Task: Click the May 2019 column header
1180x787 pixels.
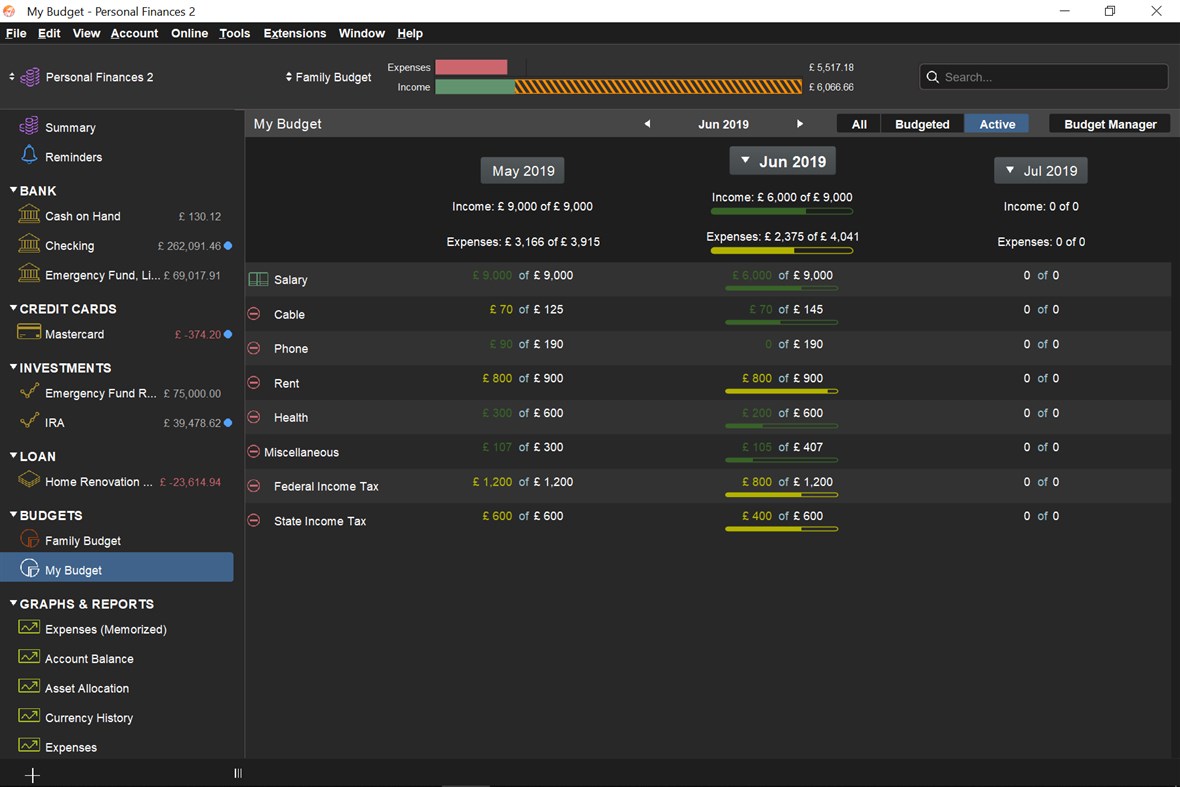Action: [x=522, y=171]
